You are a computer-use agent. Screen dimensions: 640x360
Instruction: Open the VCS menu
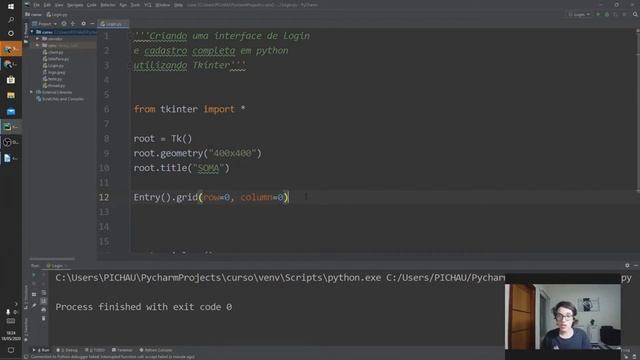click(x=148, y=5)
